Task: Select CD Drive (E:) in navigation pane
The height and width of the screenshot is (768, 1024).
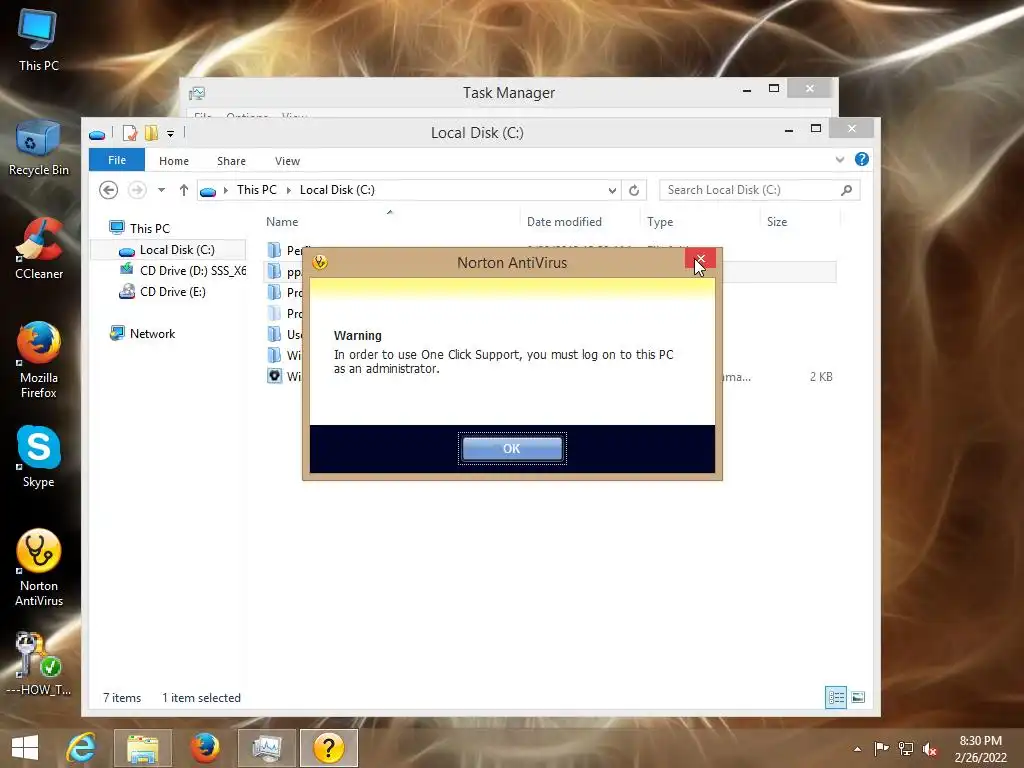Action: point(163,291)
